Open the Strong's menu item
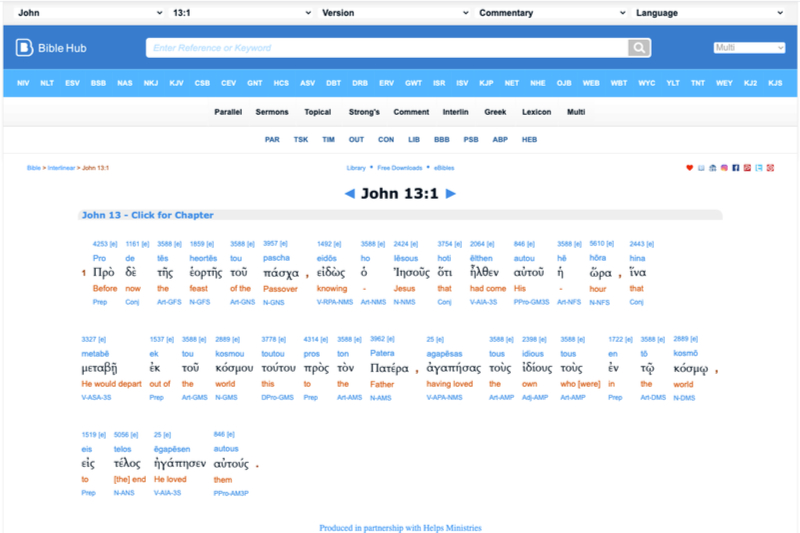The height and width of the screenshot is (533, 800). (364, 112)
